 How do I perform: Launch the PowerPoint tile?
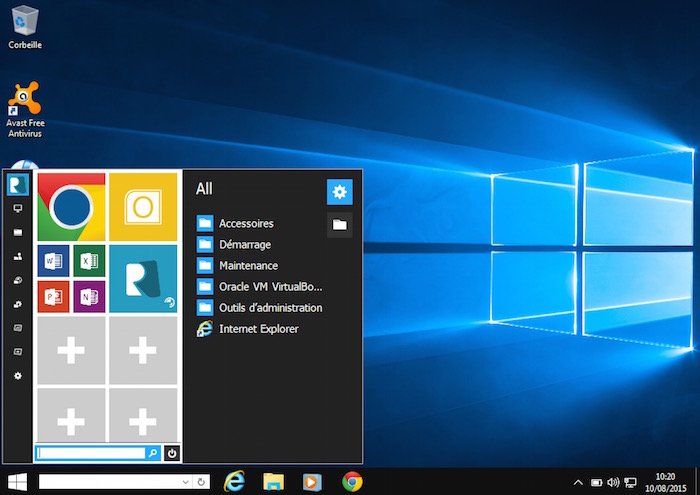53,296
